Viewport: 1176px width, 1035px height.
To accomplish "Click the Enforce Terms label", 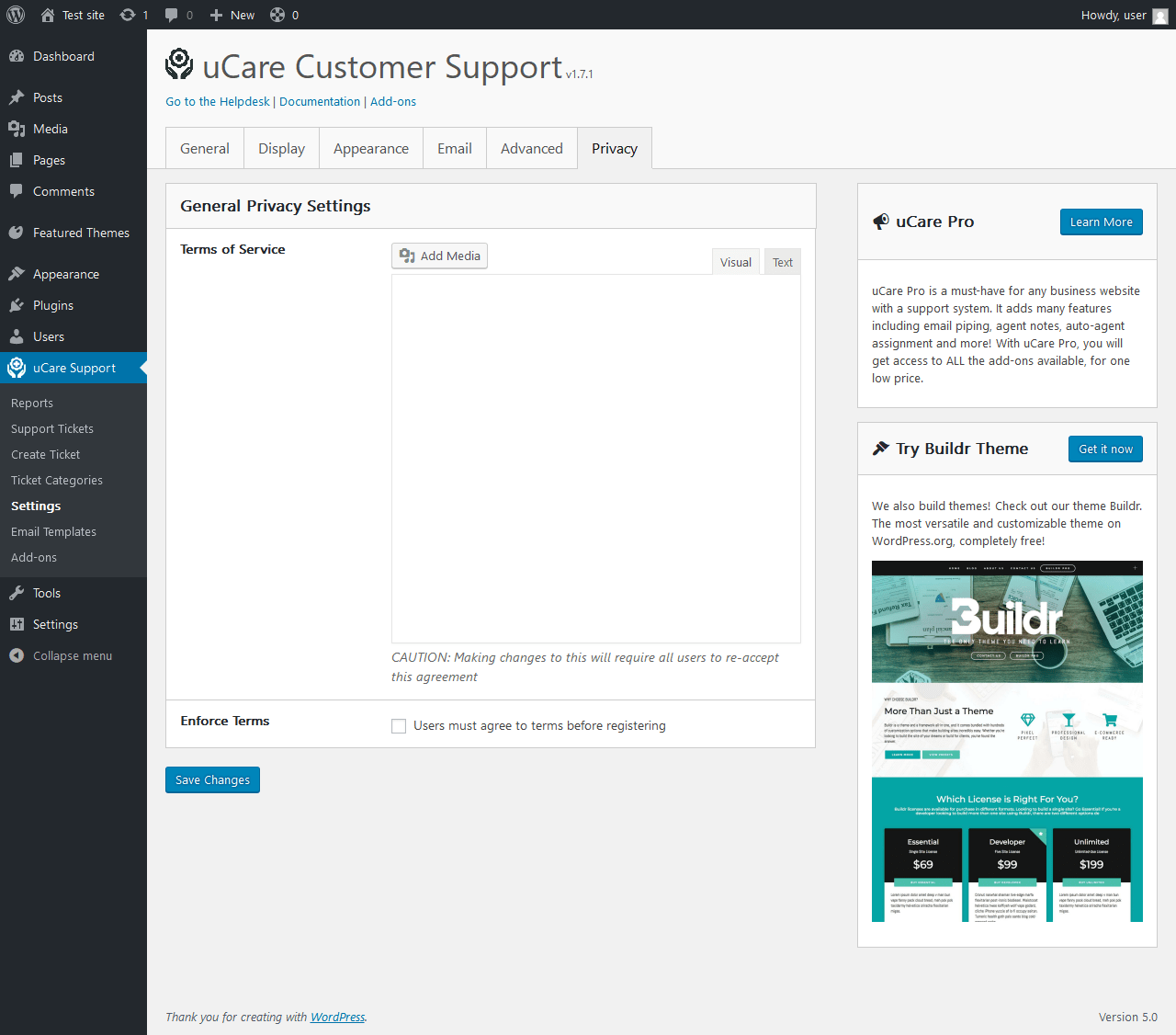I will point(225,721).
